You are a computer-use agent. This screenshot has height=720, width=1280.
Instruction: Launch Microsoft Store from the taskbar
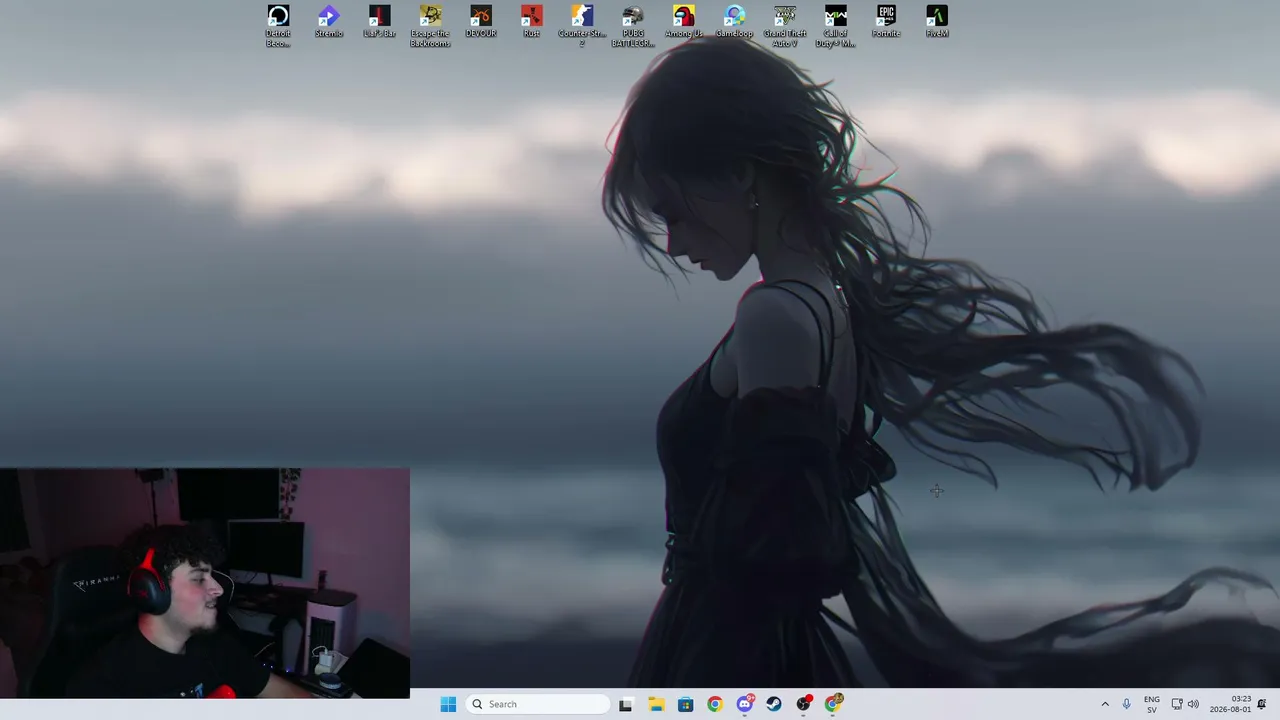[x=685, y=704]
